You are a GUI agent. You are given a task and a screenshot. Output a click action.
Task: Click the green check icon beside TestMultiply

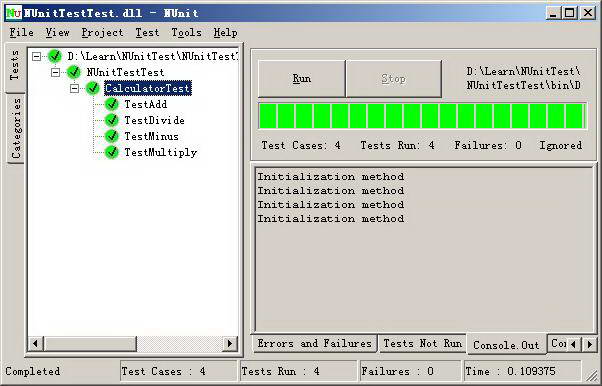(x=111, y=152)
